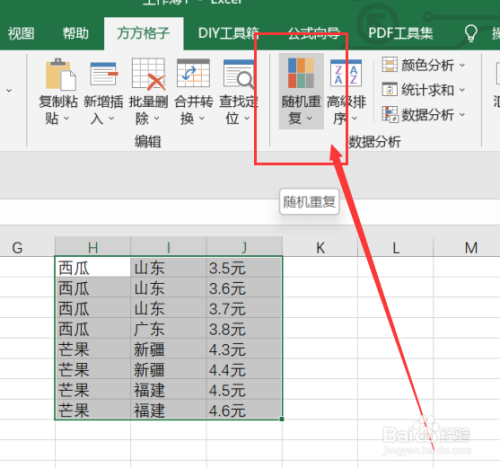Click cell containing 4.6元

click(244, 410)
